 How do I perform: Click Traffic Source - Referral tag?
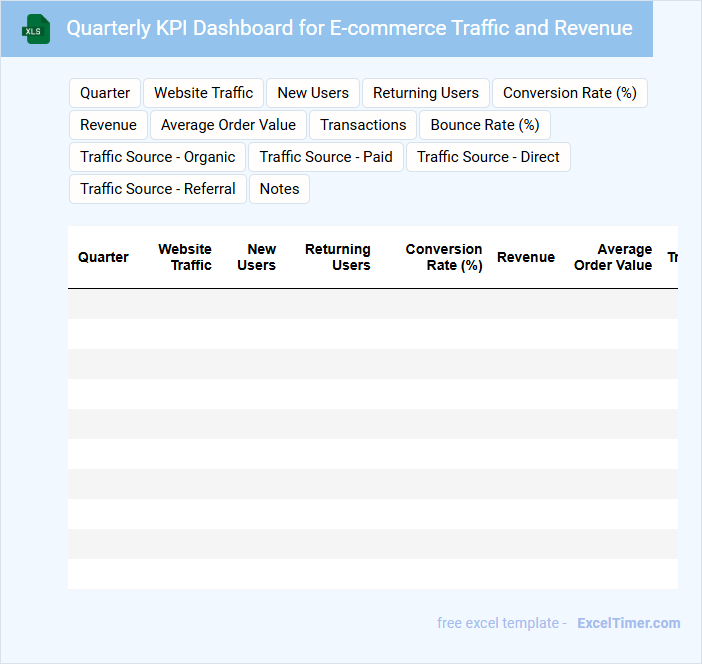[158, 189]
